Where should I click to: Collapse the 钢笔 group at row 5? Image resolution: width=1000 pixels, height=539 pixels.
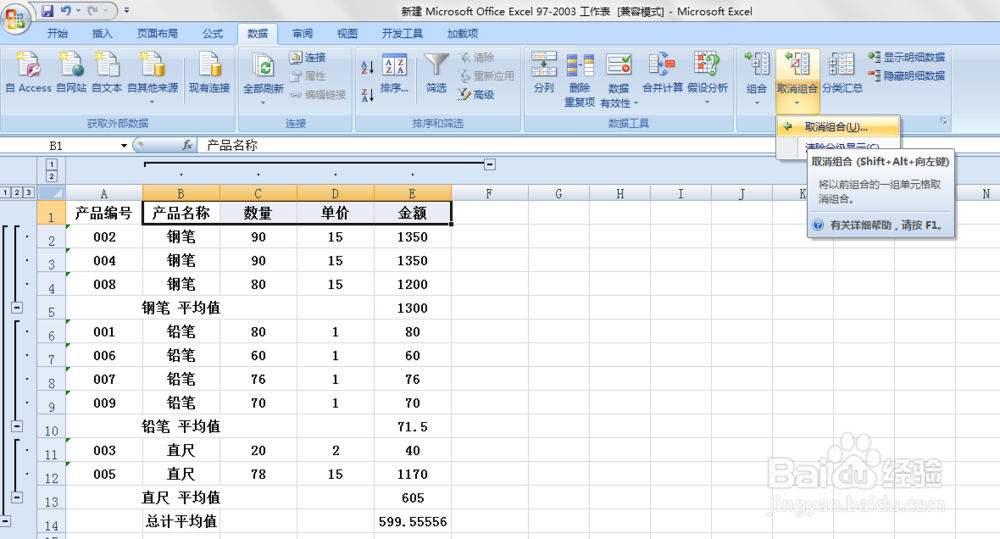point(17,308)
